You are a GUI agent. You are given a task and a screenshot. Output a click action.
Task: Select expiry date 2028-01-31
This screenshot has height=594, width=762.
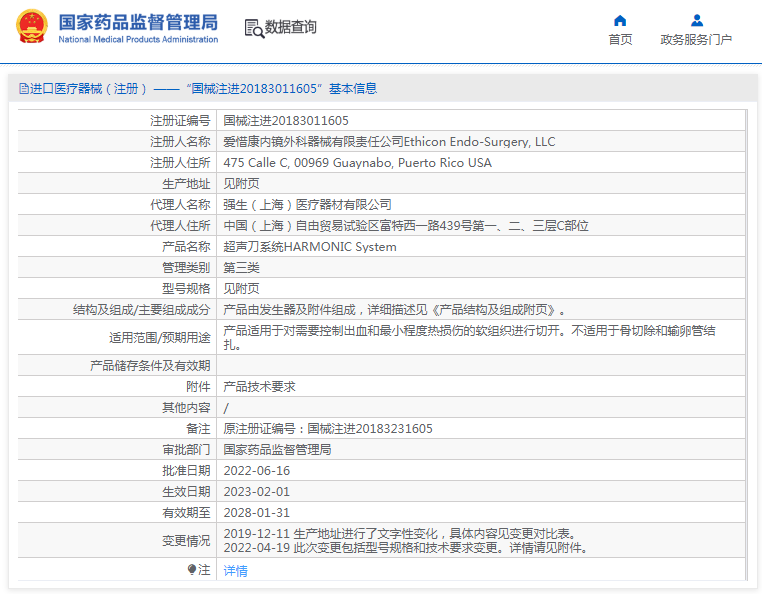click(x=257, y=513)
